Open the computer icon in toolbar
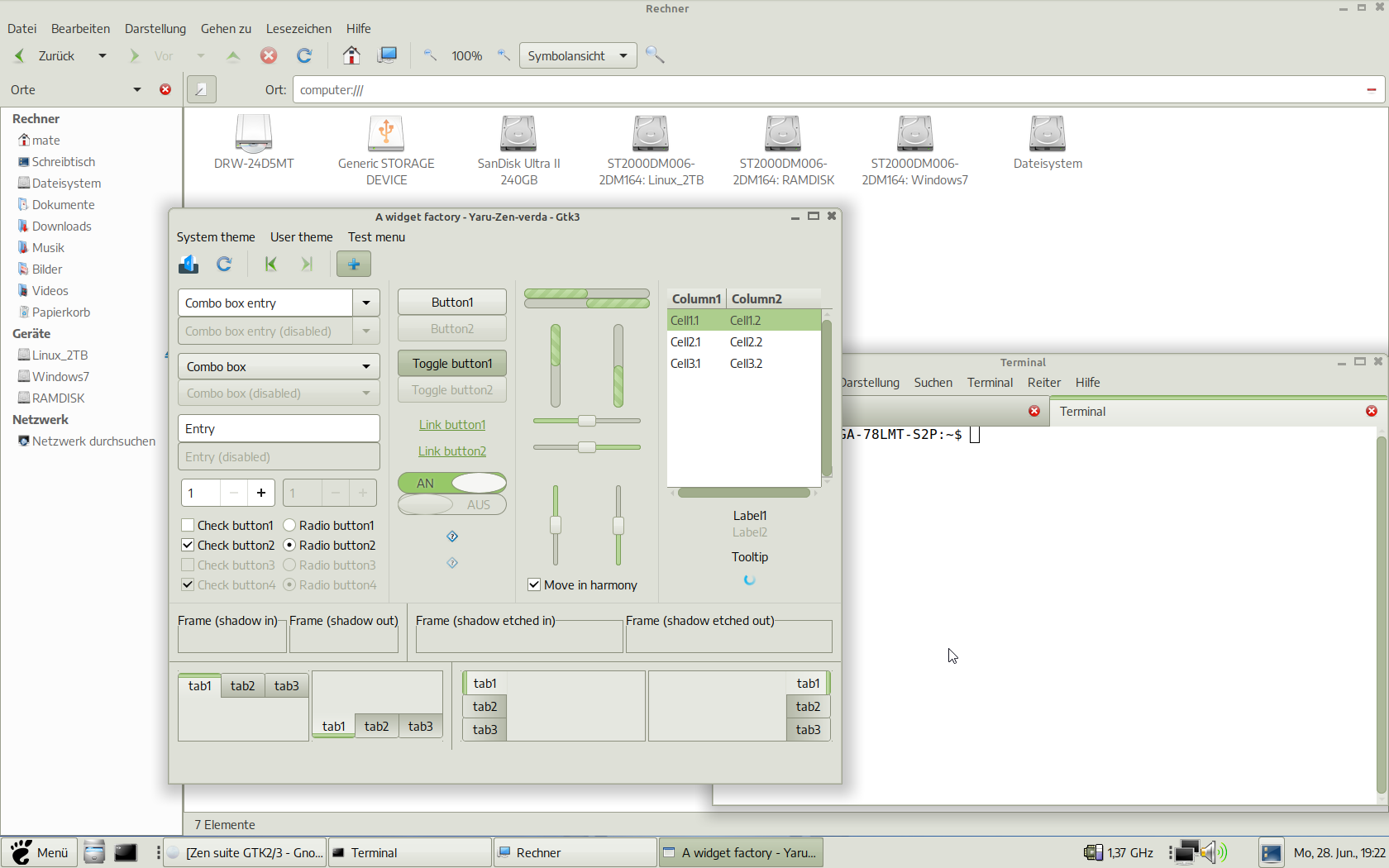Screen dimensions: 1389x868 [387, 55]
